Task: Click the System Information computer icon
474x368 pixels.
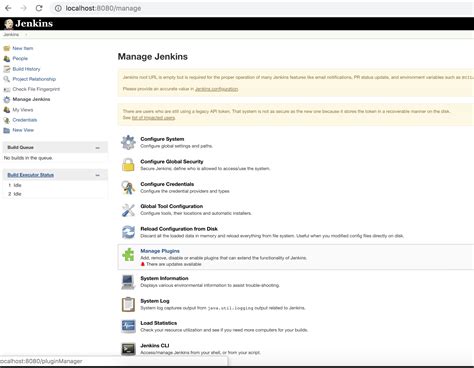Action: click(x=128, y=282)
